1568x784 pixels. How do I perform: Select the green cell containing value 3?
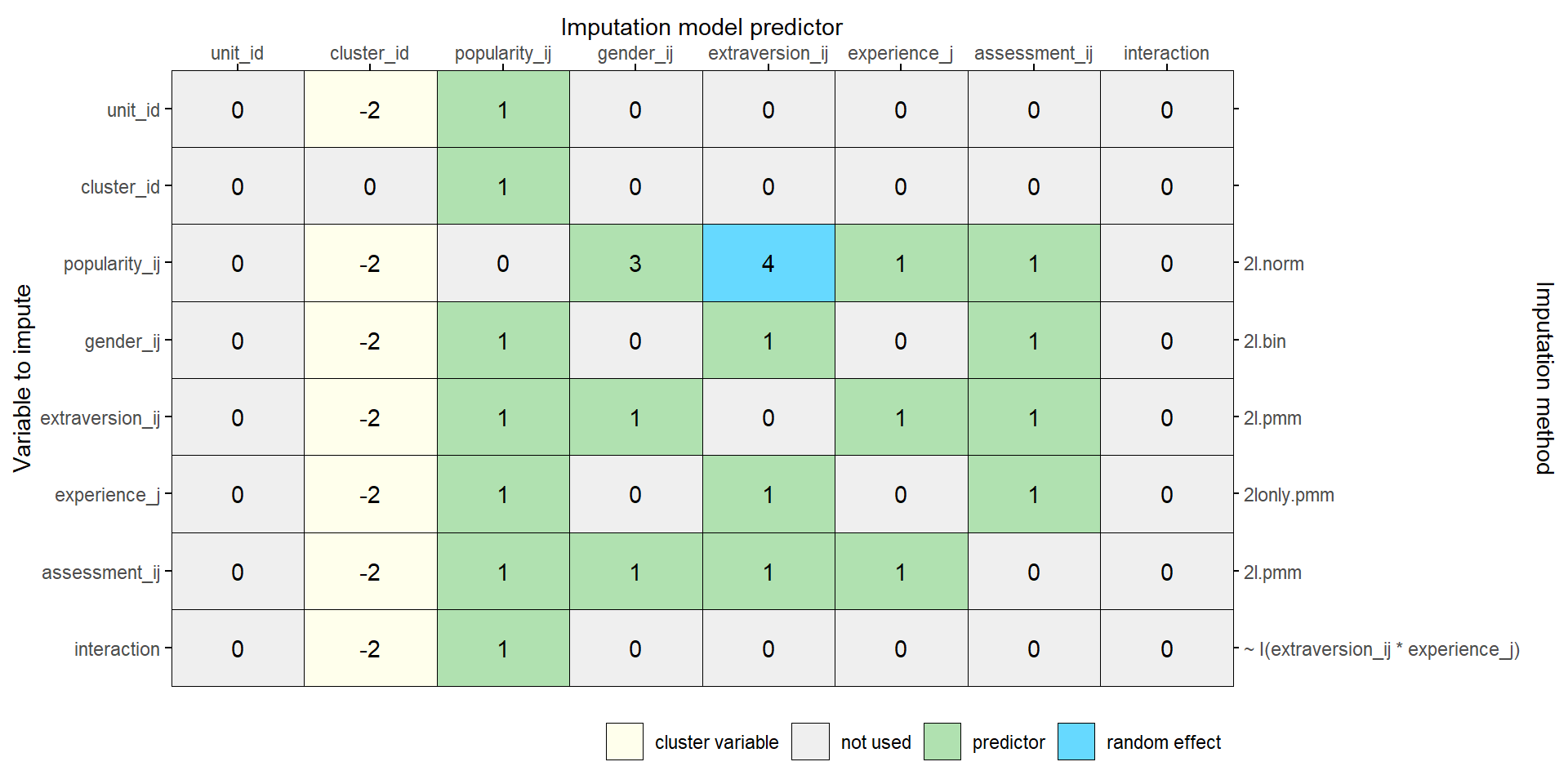click(635, 263)
